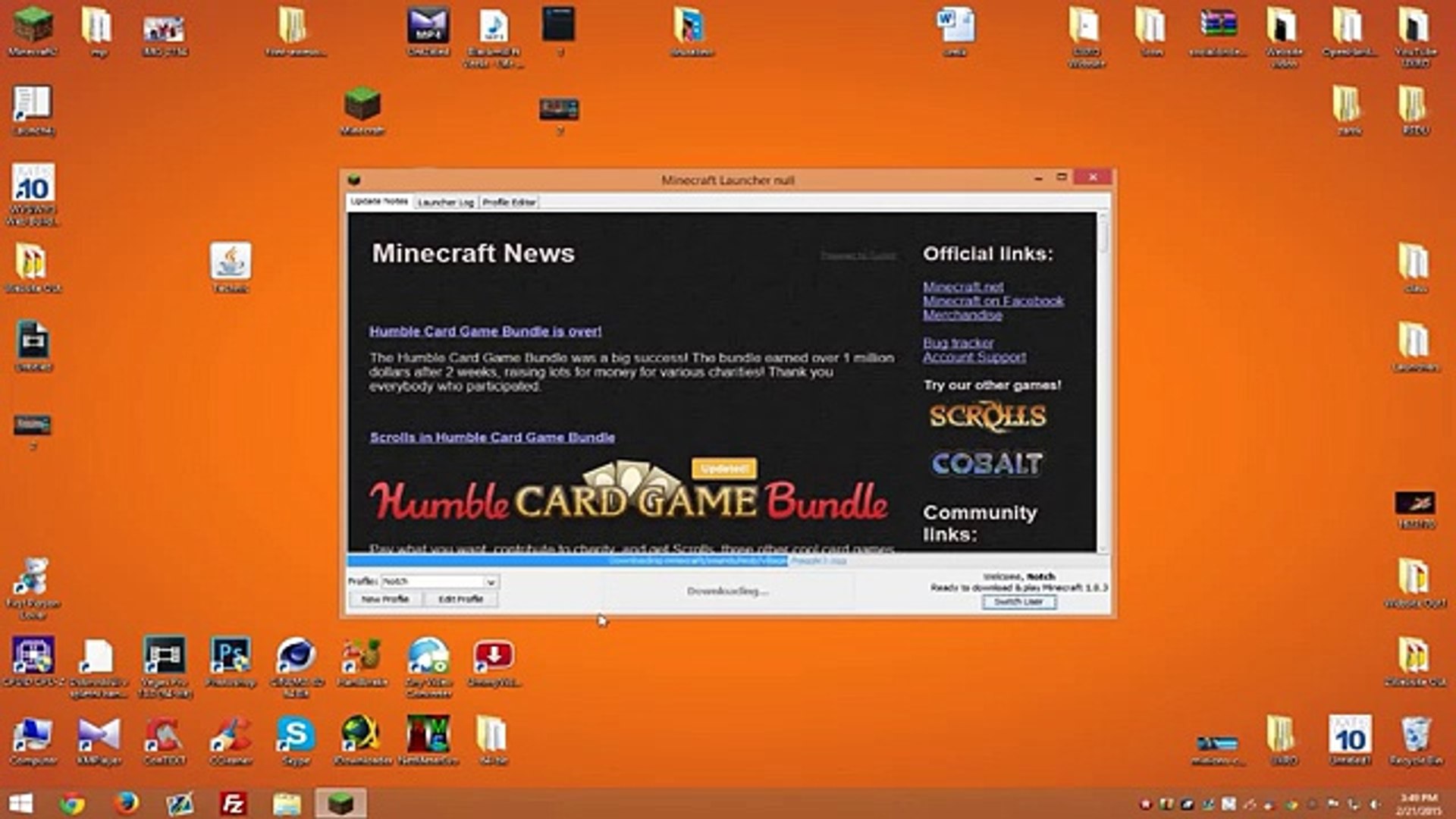Click the Humble Card Game Bundle banner
1456x819 pixels.
(x=628, y=498)
